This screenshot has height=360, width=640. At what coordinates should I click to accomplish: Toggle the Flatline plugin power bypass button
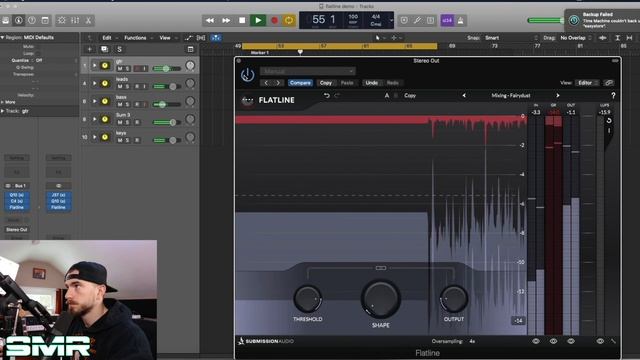(248, 75)
